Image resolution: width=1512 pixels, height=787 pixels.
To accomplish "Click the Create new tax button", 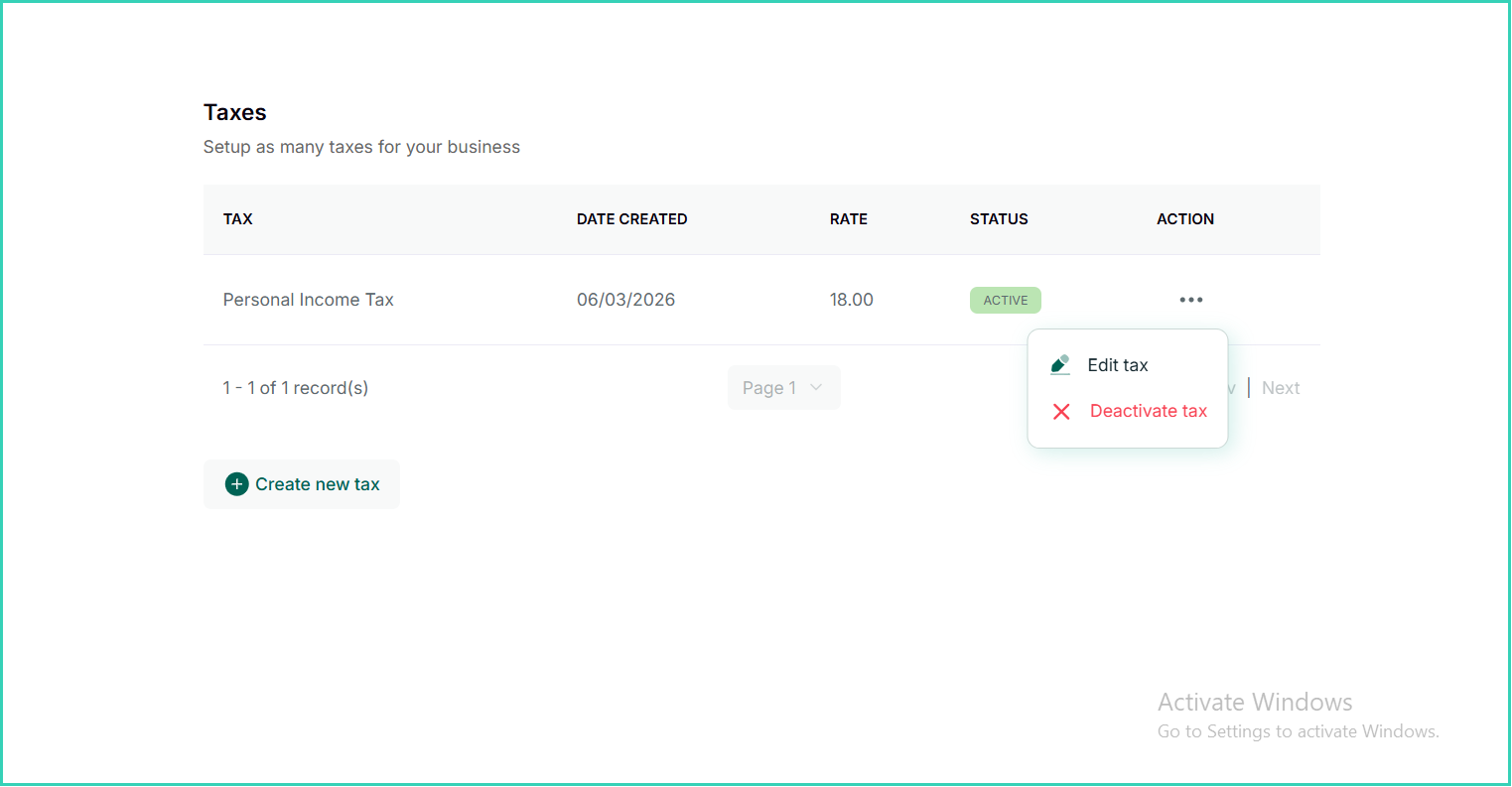I will [x=302, y=484].
